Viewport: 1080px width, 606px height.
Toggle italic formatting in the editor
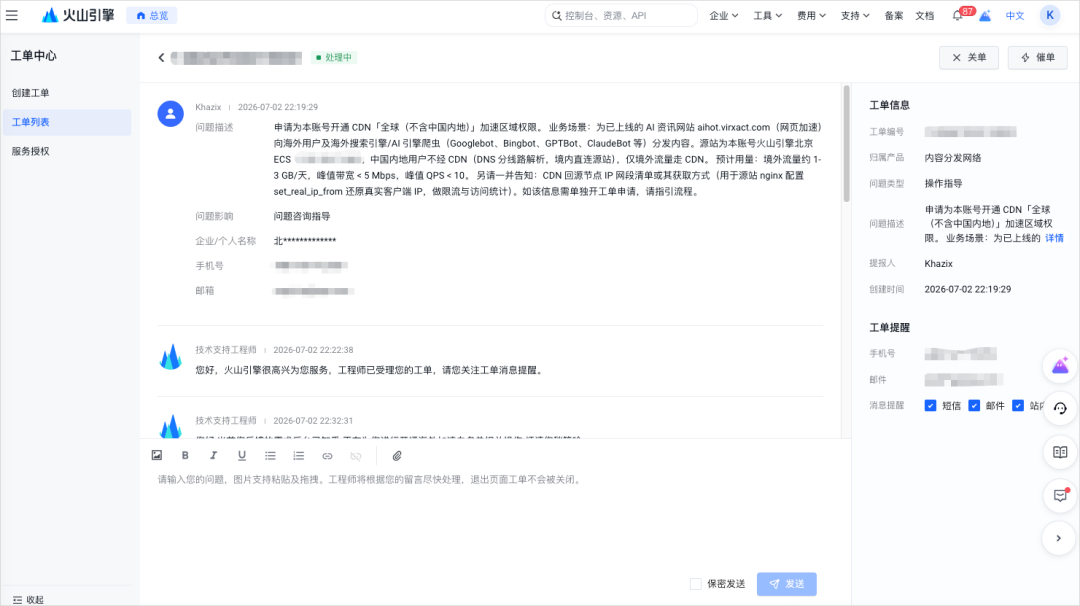[214, 455]
